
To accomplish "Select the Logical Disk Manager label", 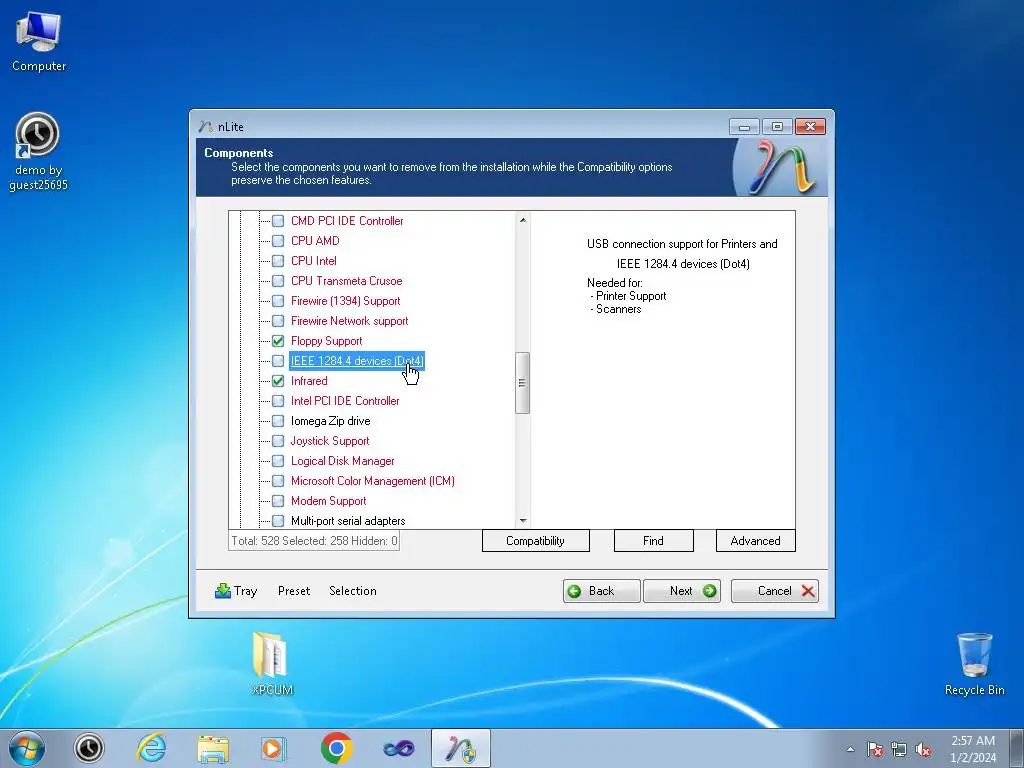I will pyautogui.click(x=342, y=461).
